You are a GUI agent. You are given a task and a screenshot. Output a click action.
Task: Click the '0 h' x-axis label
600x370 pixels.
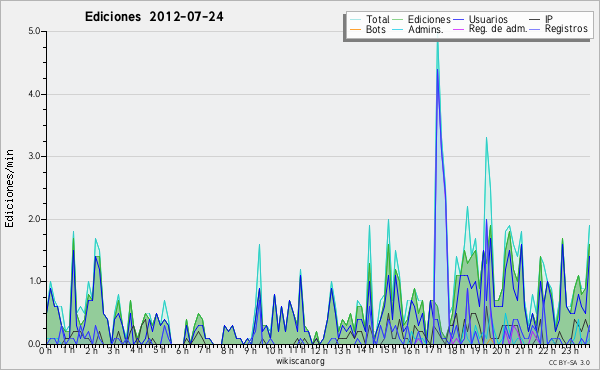(x=45, y=350)
